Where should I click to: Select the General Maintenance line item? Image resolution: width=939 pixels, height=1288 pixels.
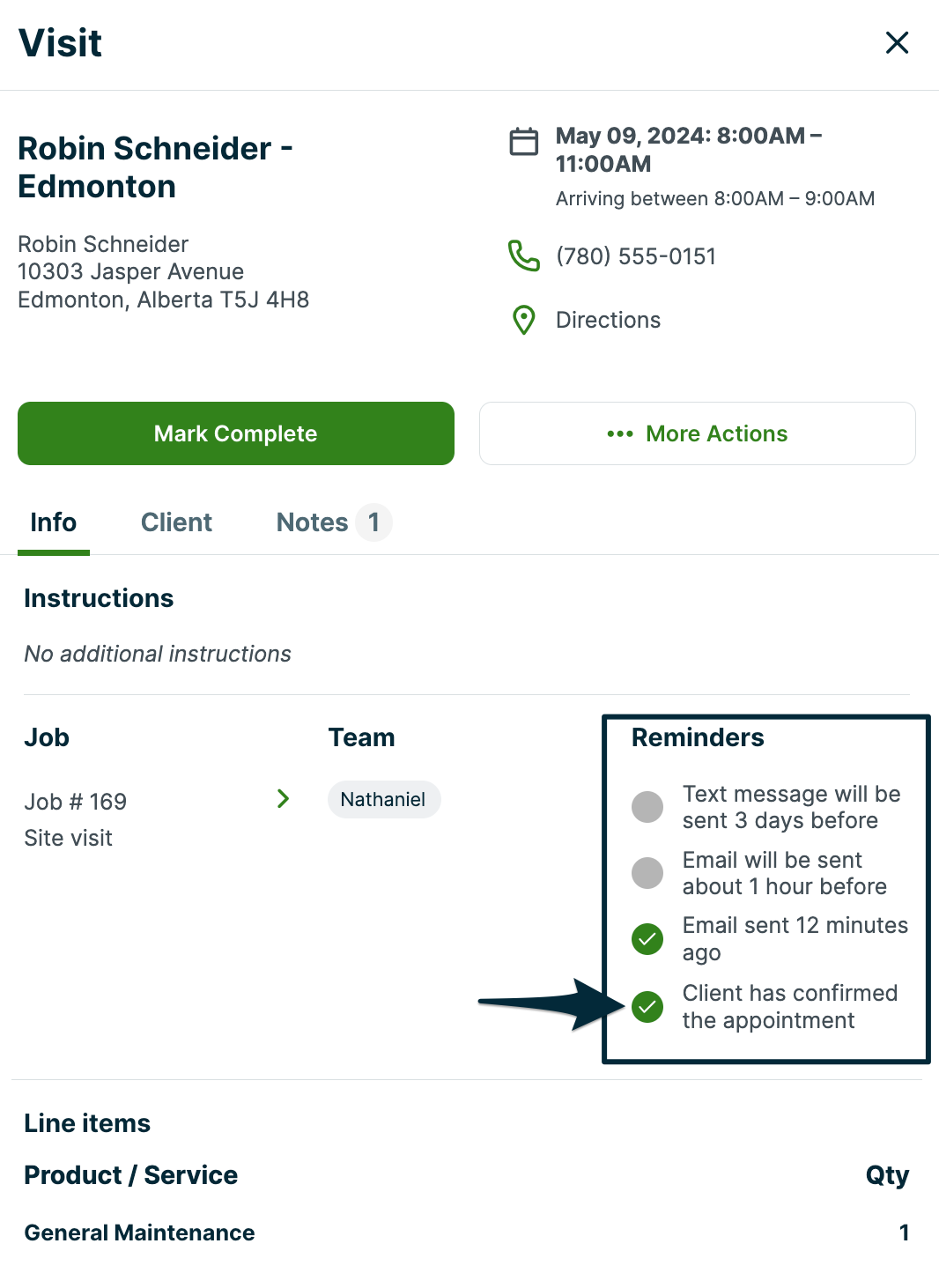pyautogui.click(x=139, y=1232)
